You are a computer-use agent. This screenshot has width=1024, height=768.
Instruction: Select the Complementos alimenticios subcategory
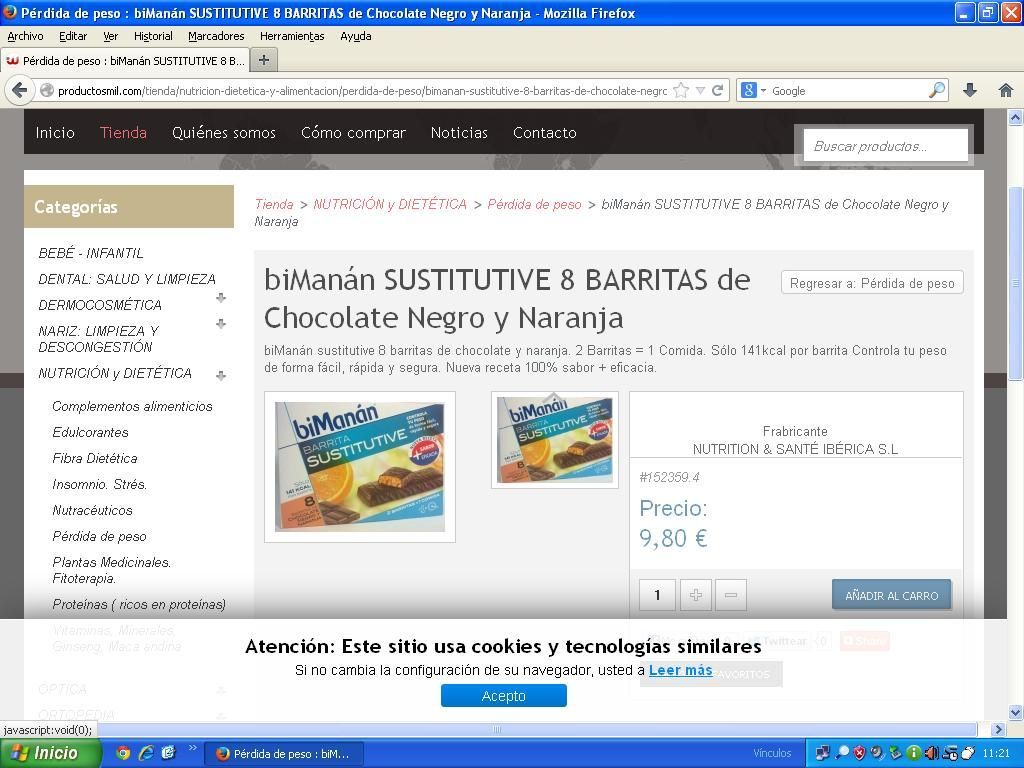click(133, 406)
